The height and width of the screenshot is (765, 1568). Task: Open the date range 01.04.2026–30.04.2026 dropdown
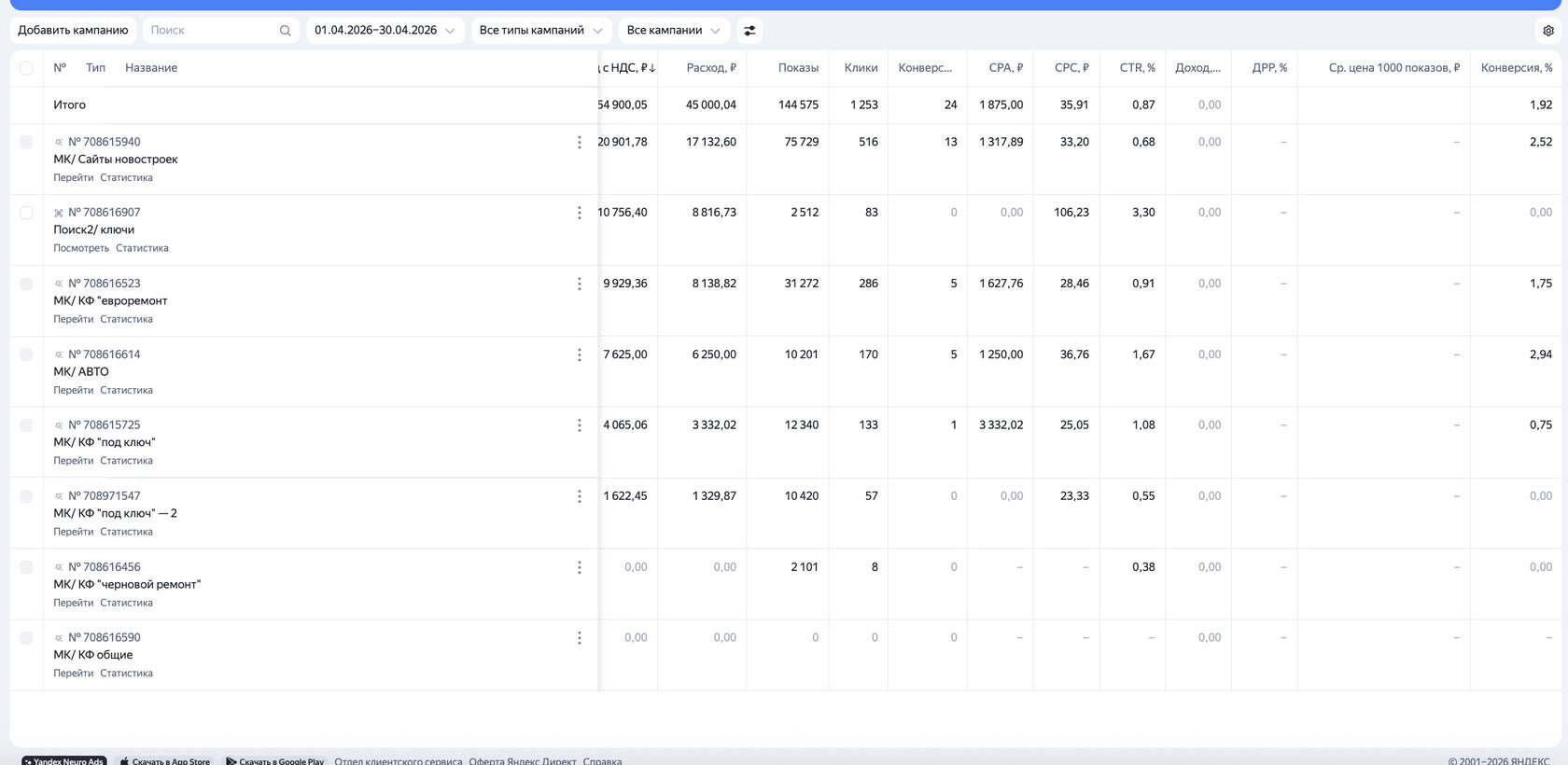pyautogui.click(x=385, y=31)
